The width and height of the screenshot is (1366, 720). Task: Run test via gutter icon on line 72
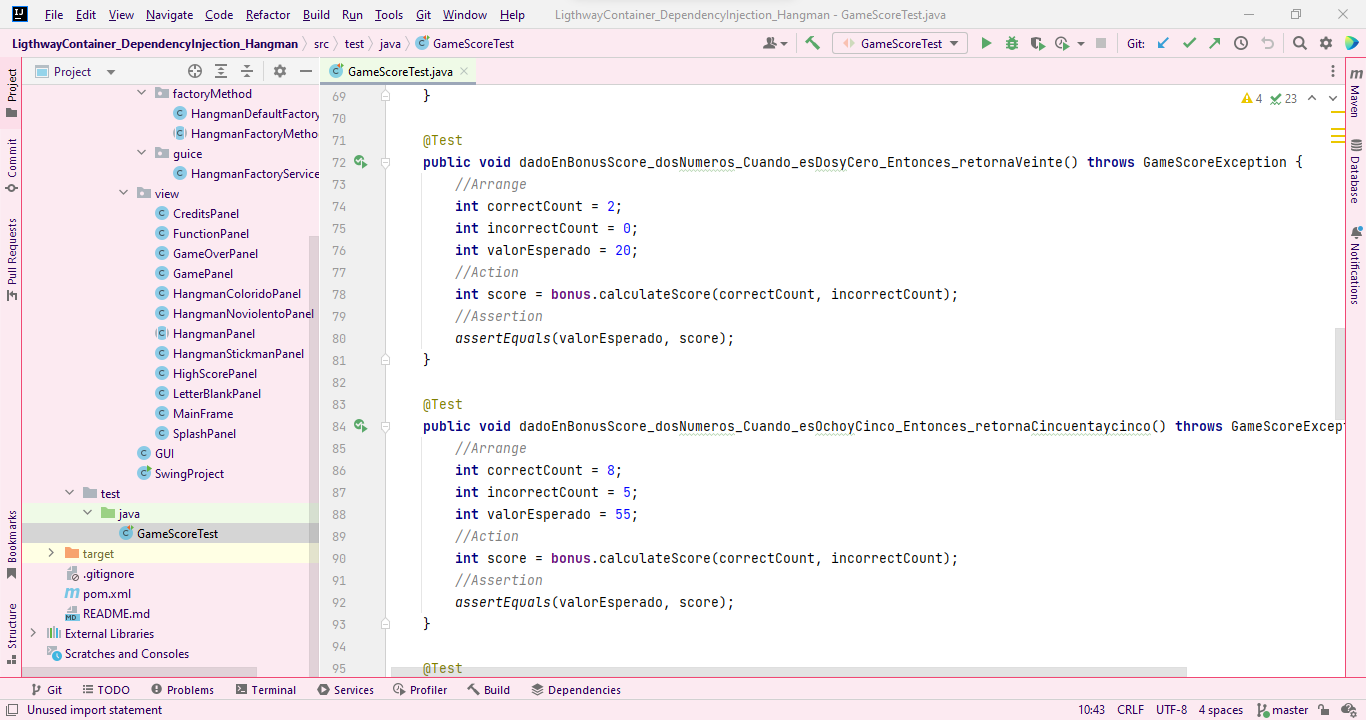click(361, 162)
